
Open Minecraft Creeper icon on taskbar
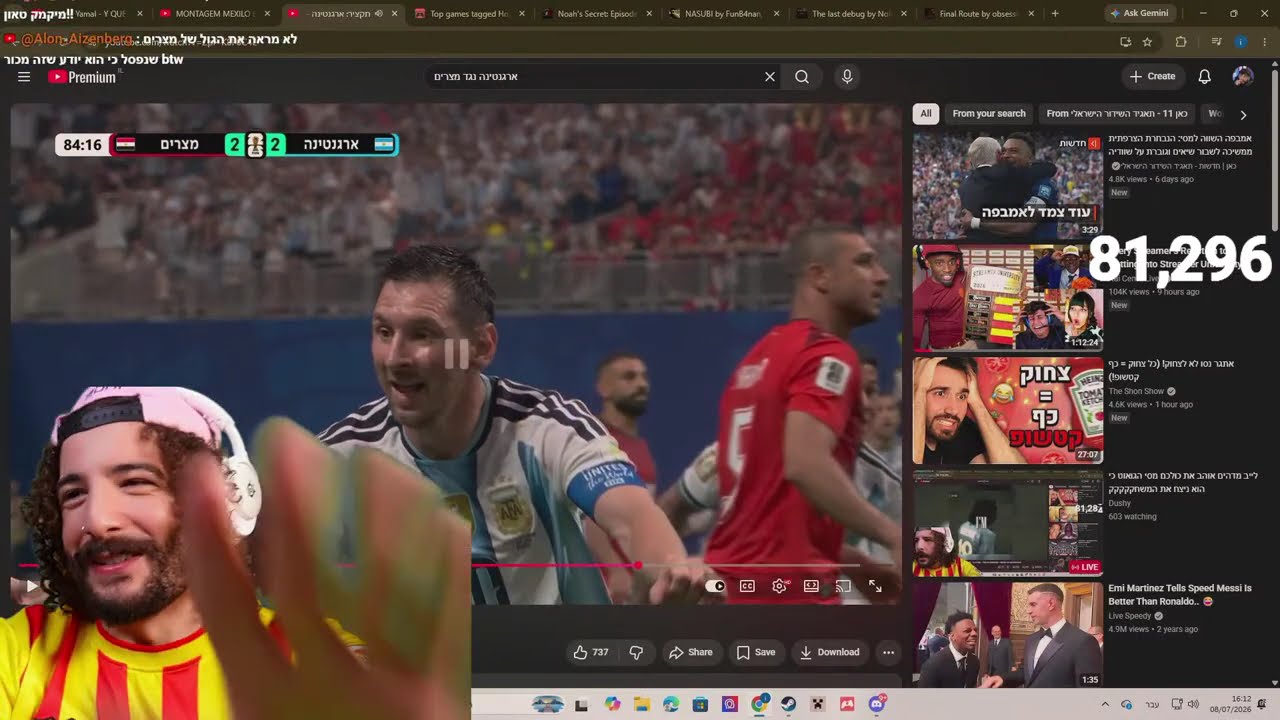(817, 704)
